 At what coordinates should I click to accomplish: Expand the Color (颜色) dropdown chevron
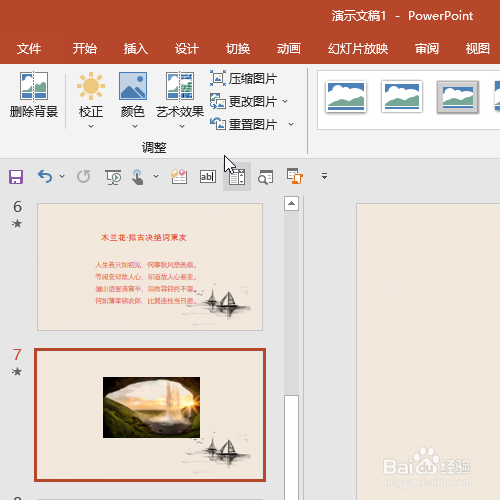coord(135,126)
